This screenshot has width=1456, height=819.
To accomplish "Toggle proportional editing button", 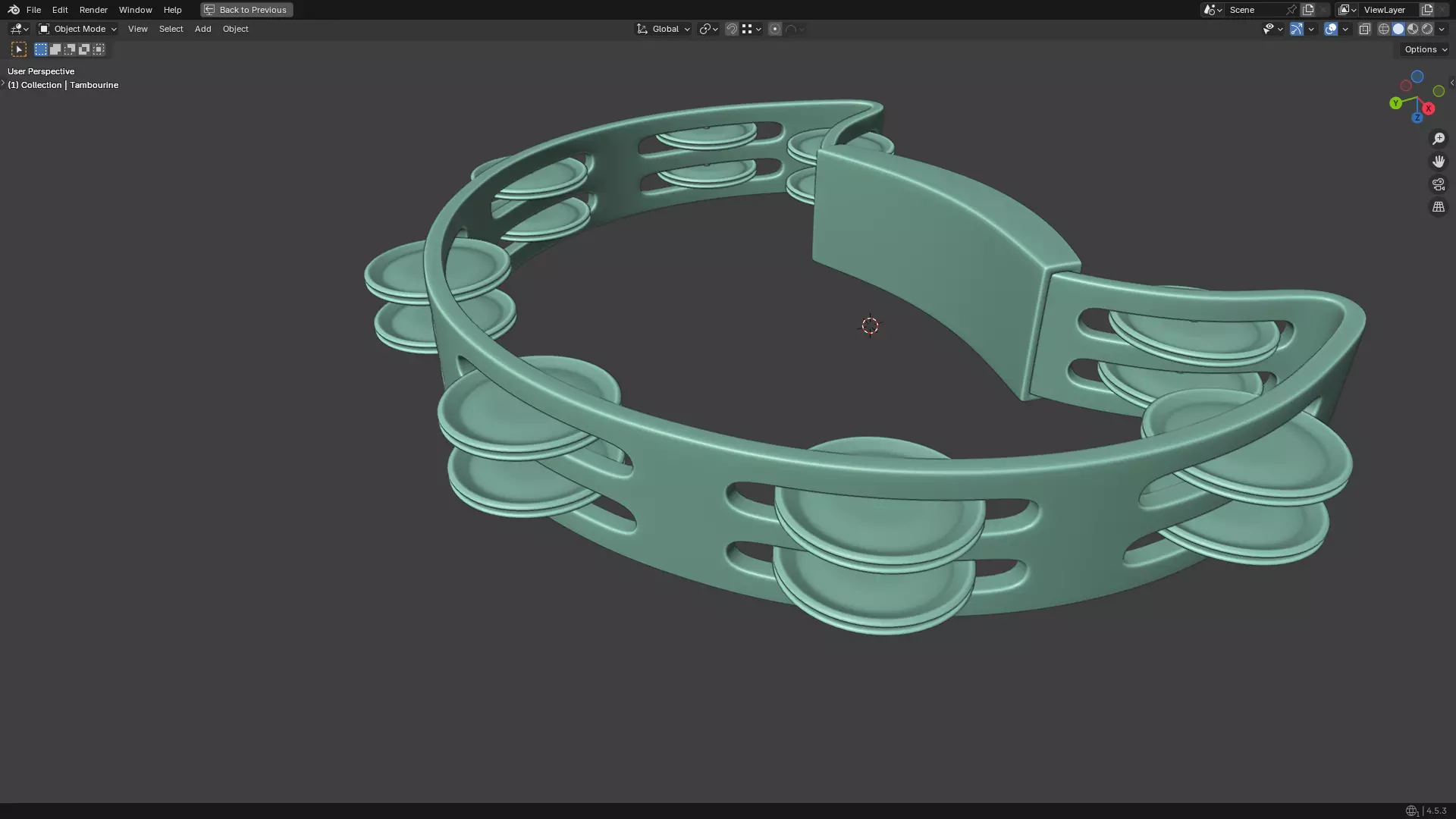I will [x=775, y=29].
